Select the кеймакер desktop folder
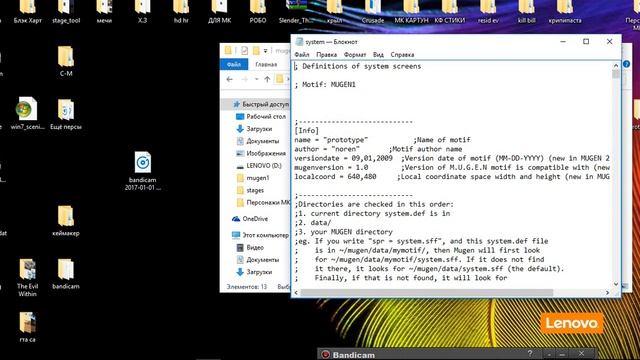This screenshot has height=360, width=640. [66, 220]
